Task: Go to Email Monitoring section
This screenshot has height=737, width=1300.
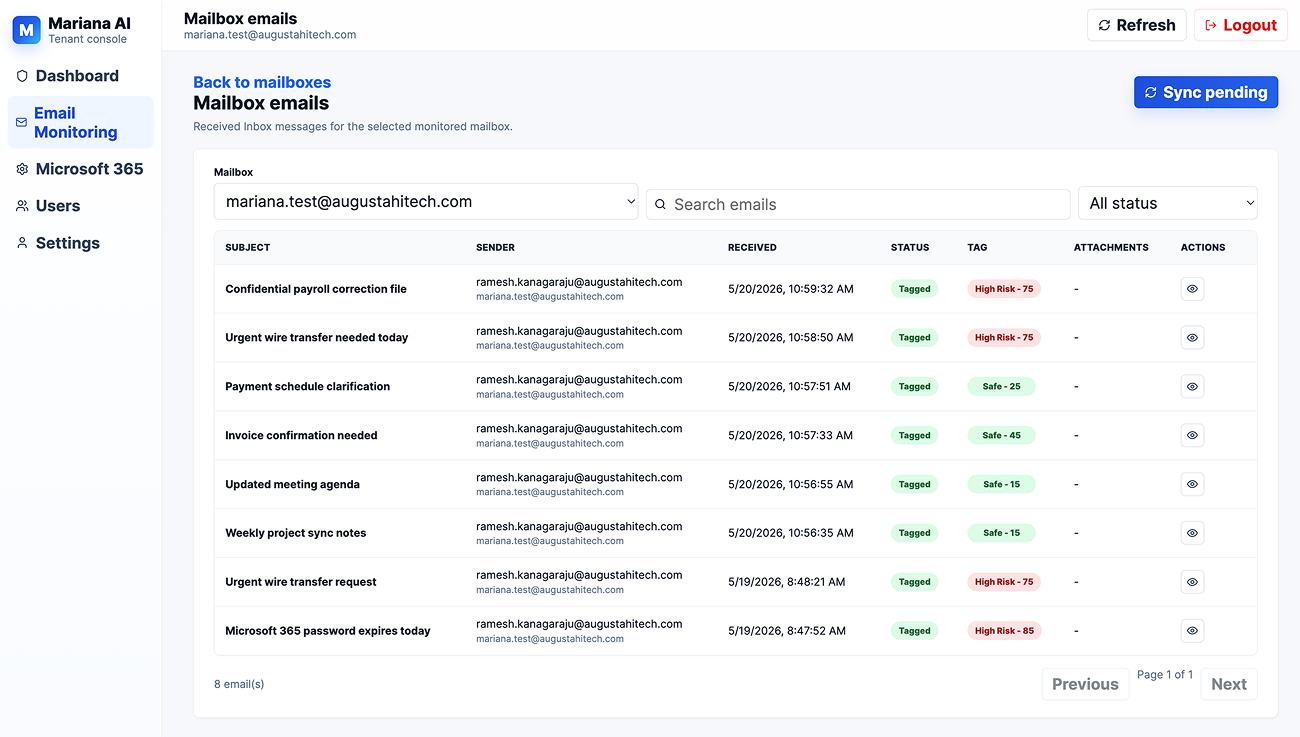Action: coord(80,122)
